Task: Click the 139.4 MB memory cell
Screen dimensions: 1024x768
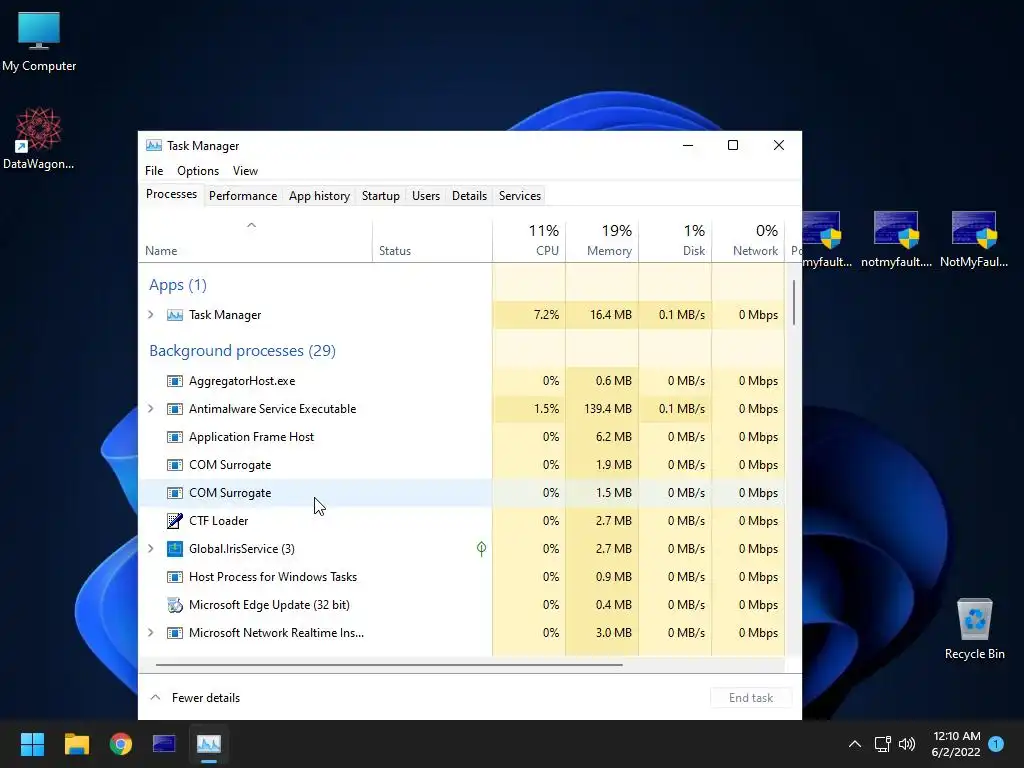Action: 602,409
